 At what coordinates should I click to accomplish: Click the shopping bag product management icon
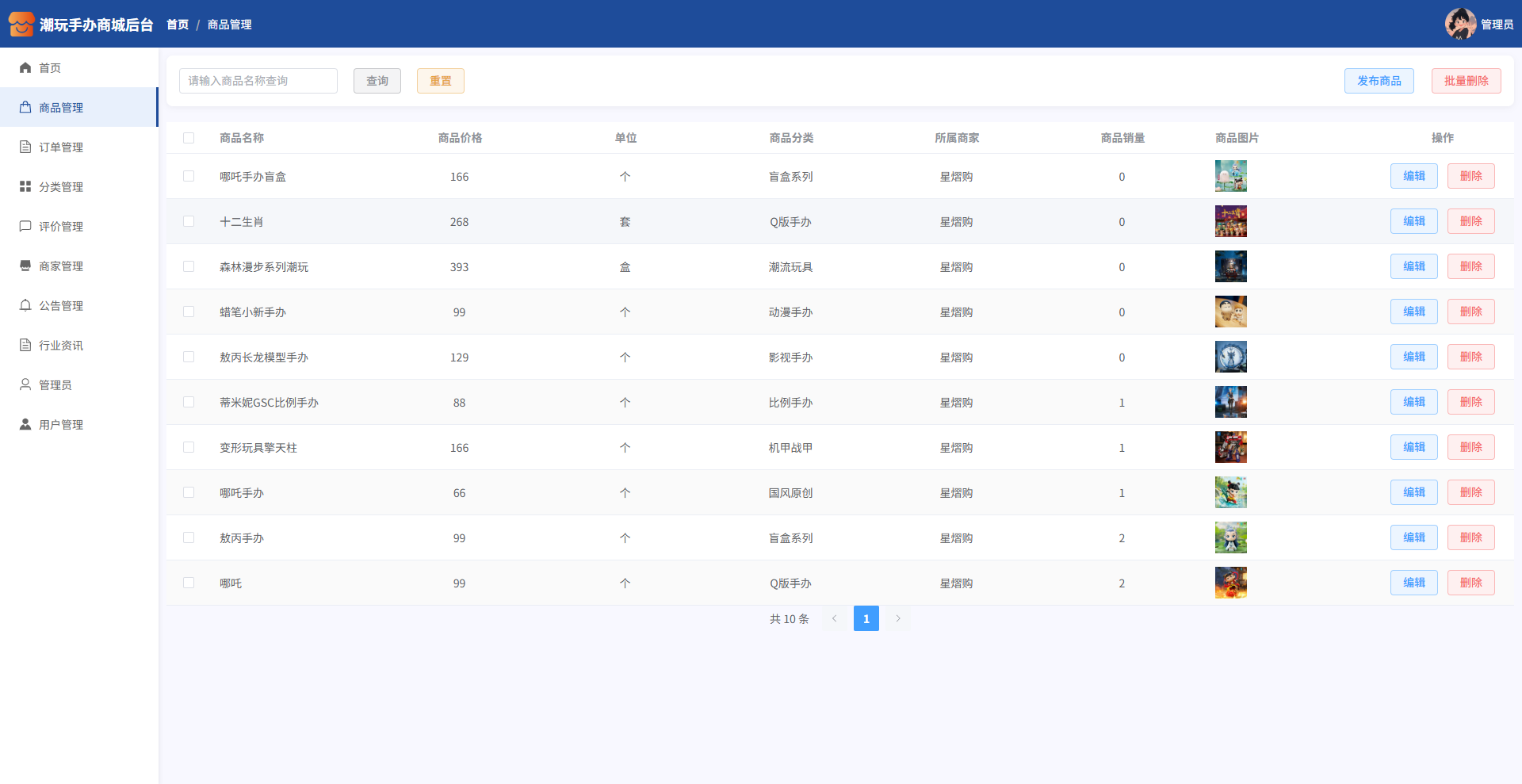point(25,108)
